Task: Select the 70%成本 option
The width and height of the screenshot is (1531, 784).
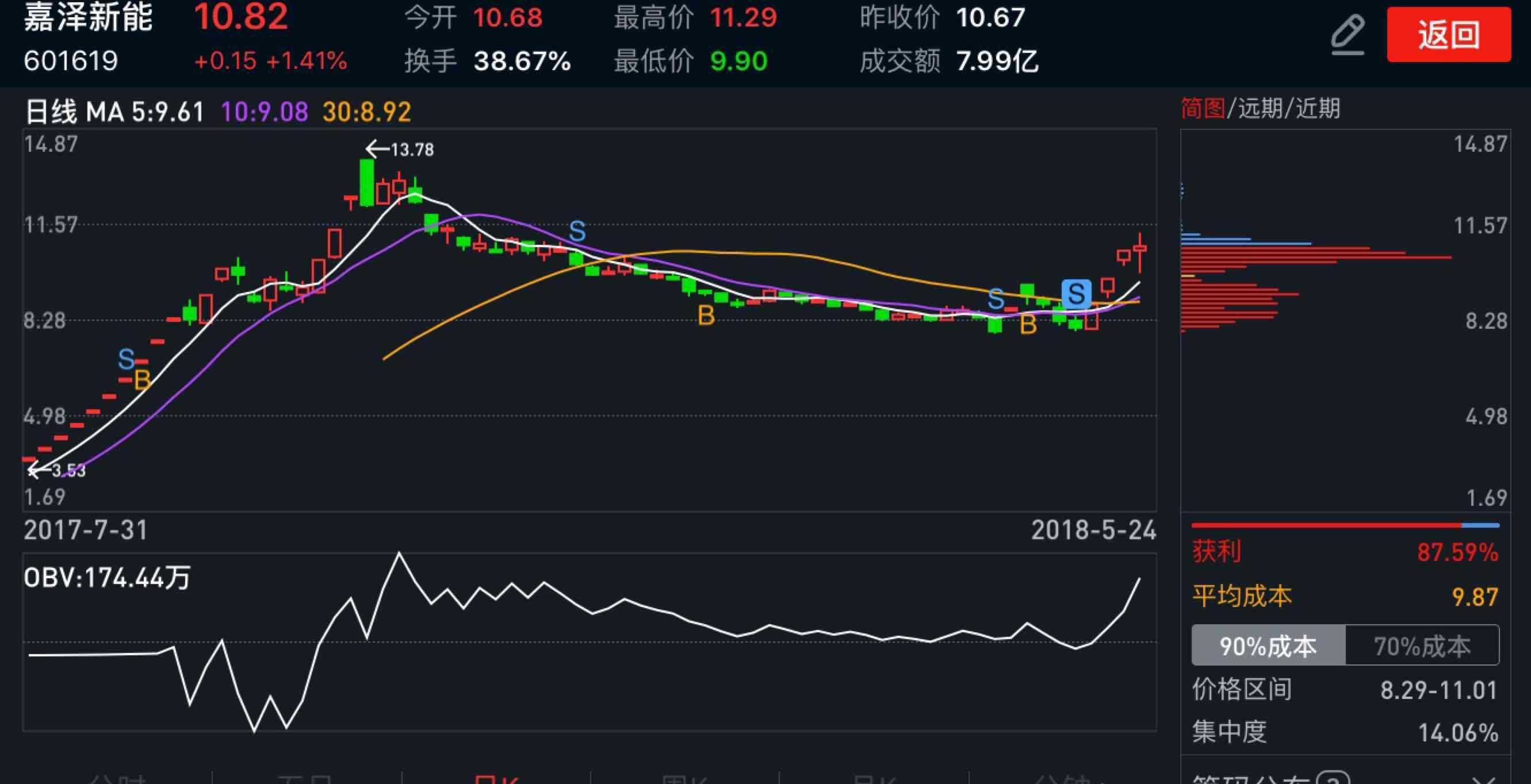Action: 1422,645
